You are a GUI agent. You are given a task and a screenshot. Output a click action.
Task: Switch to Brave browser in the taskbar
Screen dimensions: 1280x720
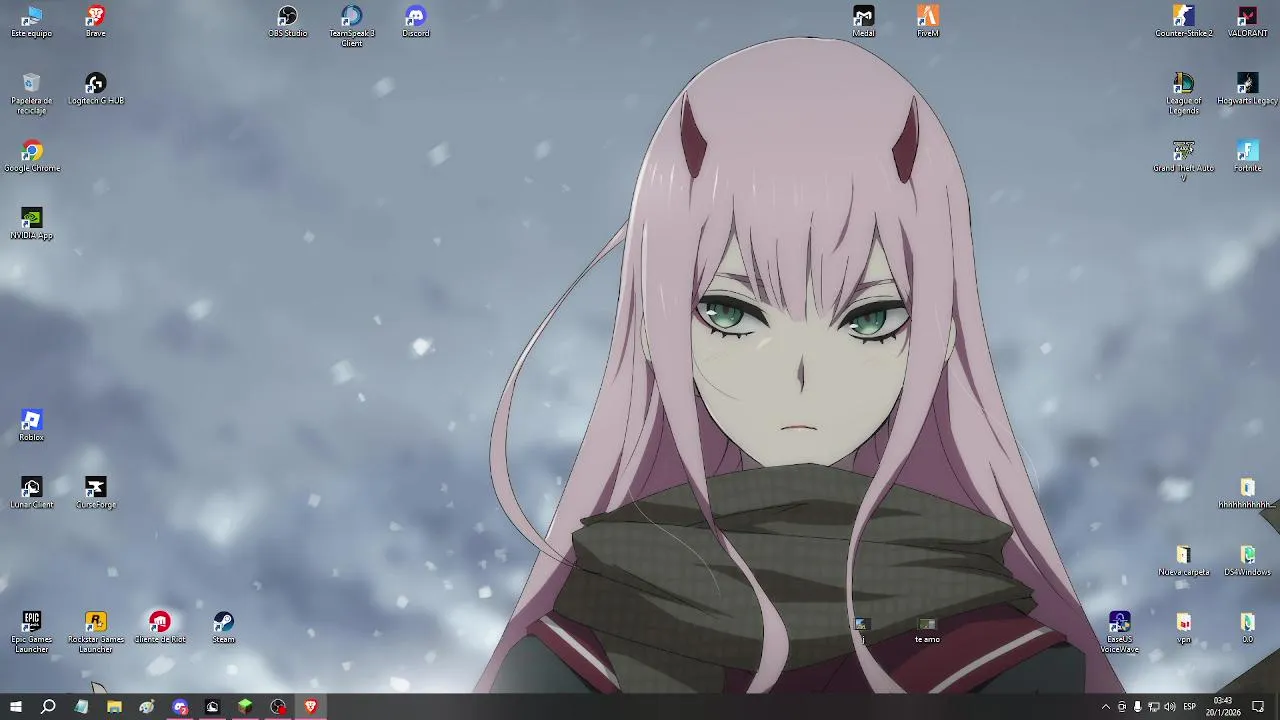(311, 707)
